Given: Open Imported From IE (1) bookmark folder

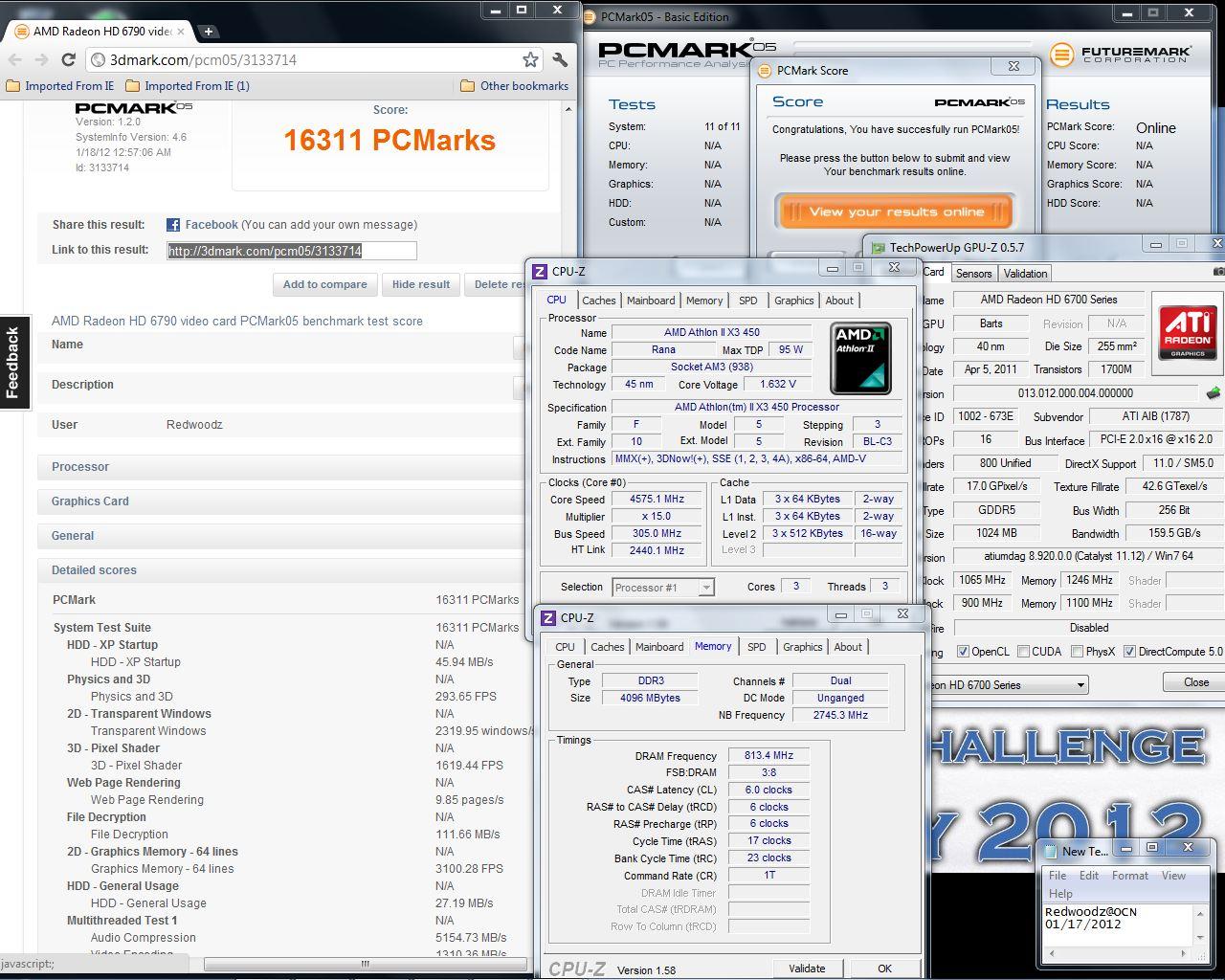Looking at the screenshot, I should point(188,86).
